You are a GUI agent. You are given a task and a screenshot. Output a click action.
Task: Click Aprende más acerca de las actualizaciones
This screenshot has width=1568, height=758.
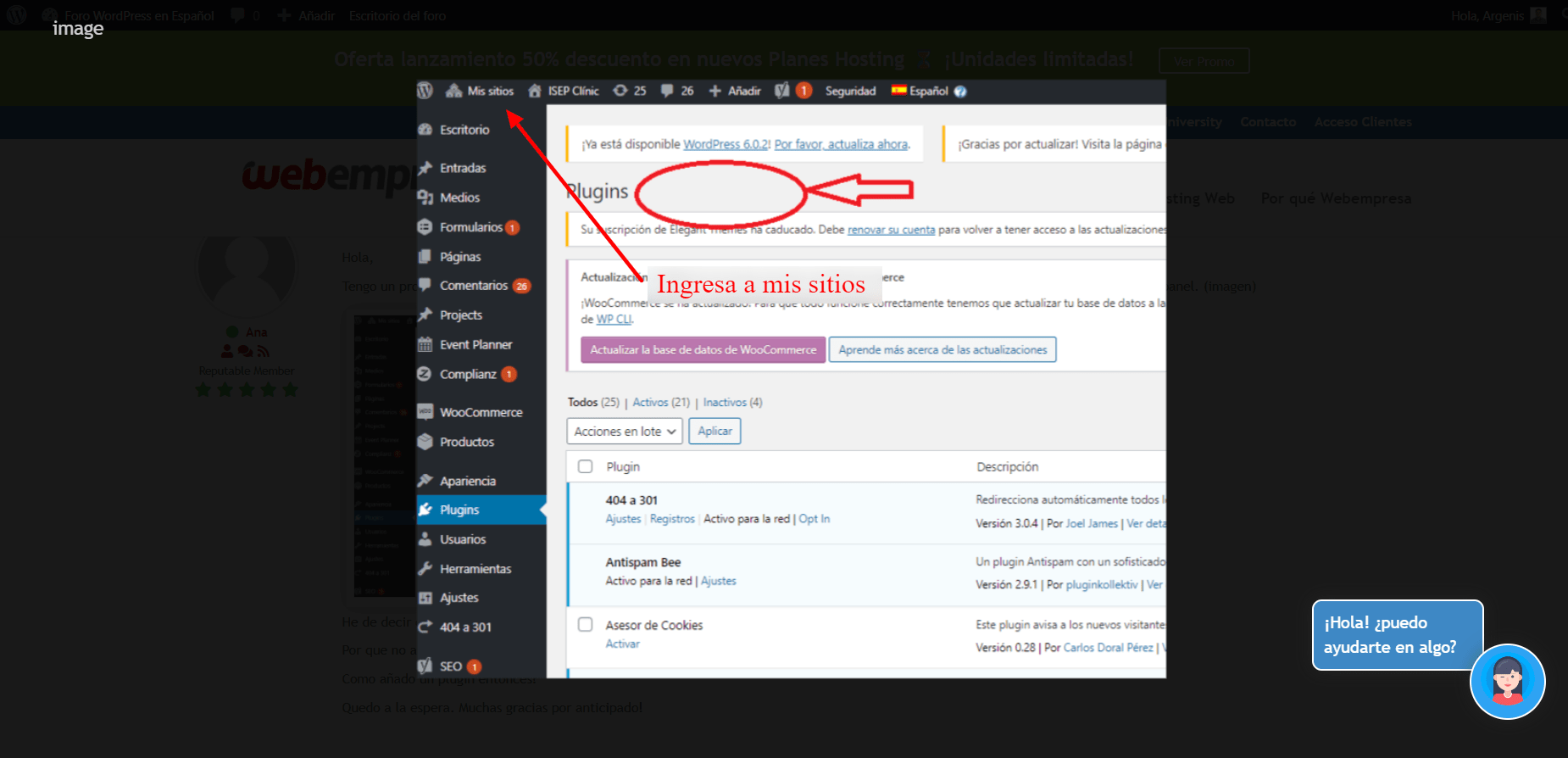point(942,350)
